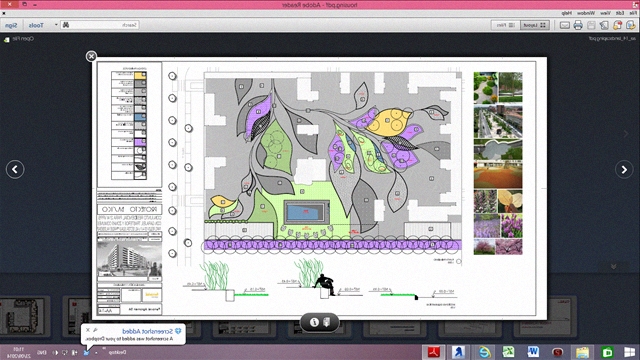Image resolution: width=640 pixels, height=360 pixels.
Task: Open the red round app in taskbar
Action: click(x=558, y=352)
